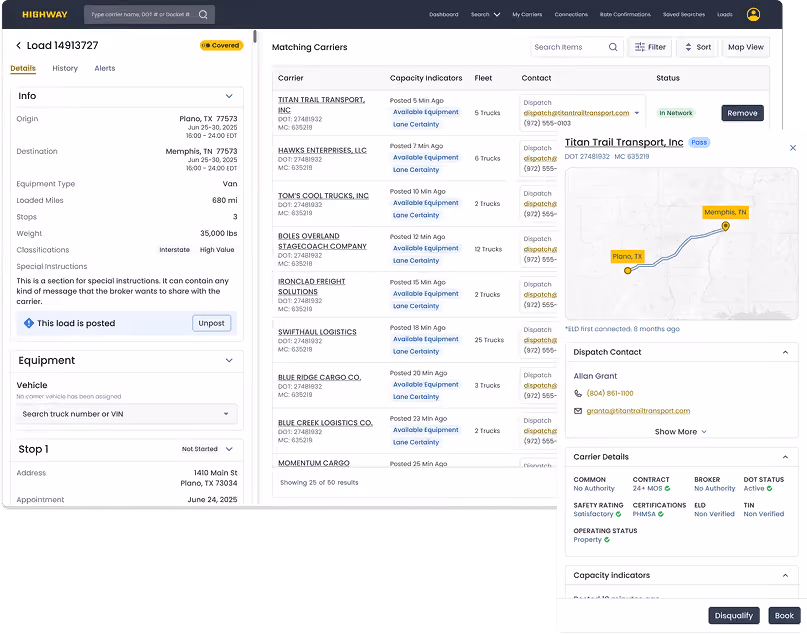The width and height of the screenshot is (807, 634).
Task: Call Allan Grant's phone number link
Action: tap(610, 393)
